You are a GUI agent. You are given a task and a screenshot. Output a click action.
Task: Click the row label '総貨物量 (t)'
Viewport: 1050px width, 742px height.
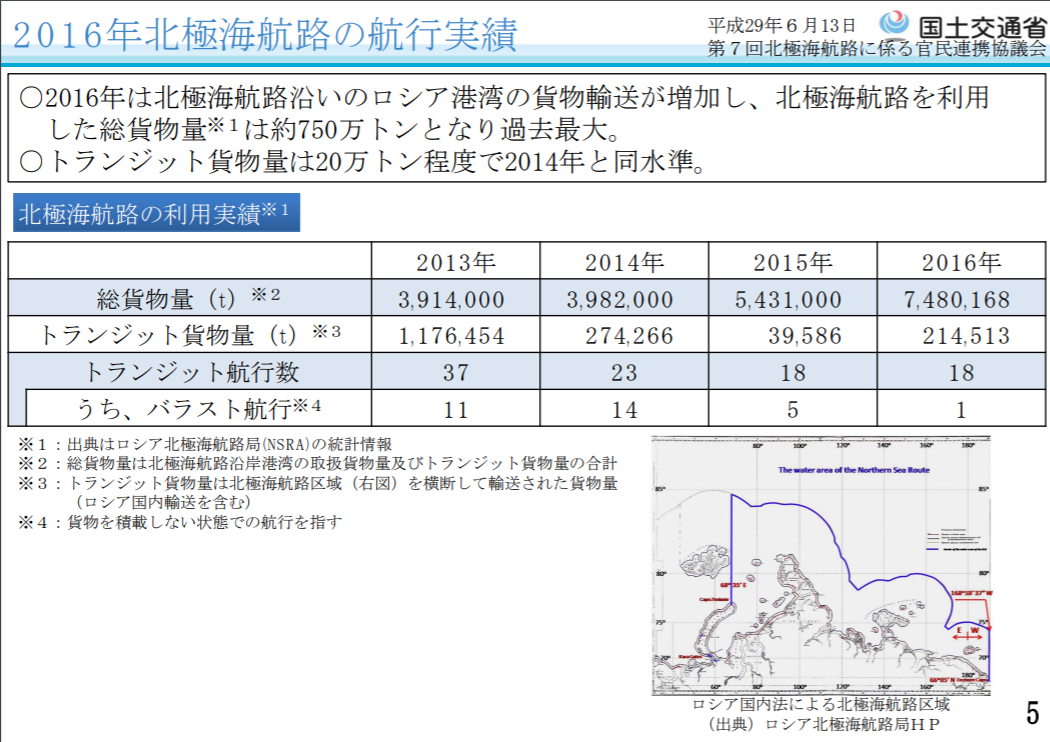(x=188, y=298)
